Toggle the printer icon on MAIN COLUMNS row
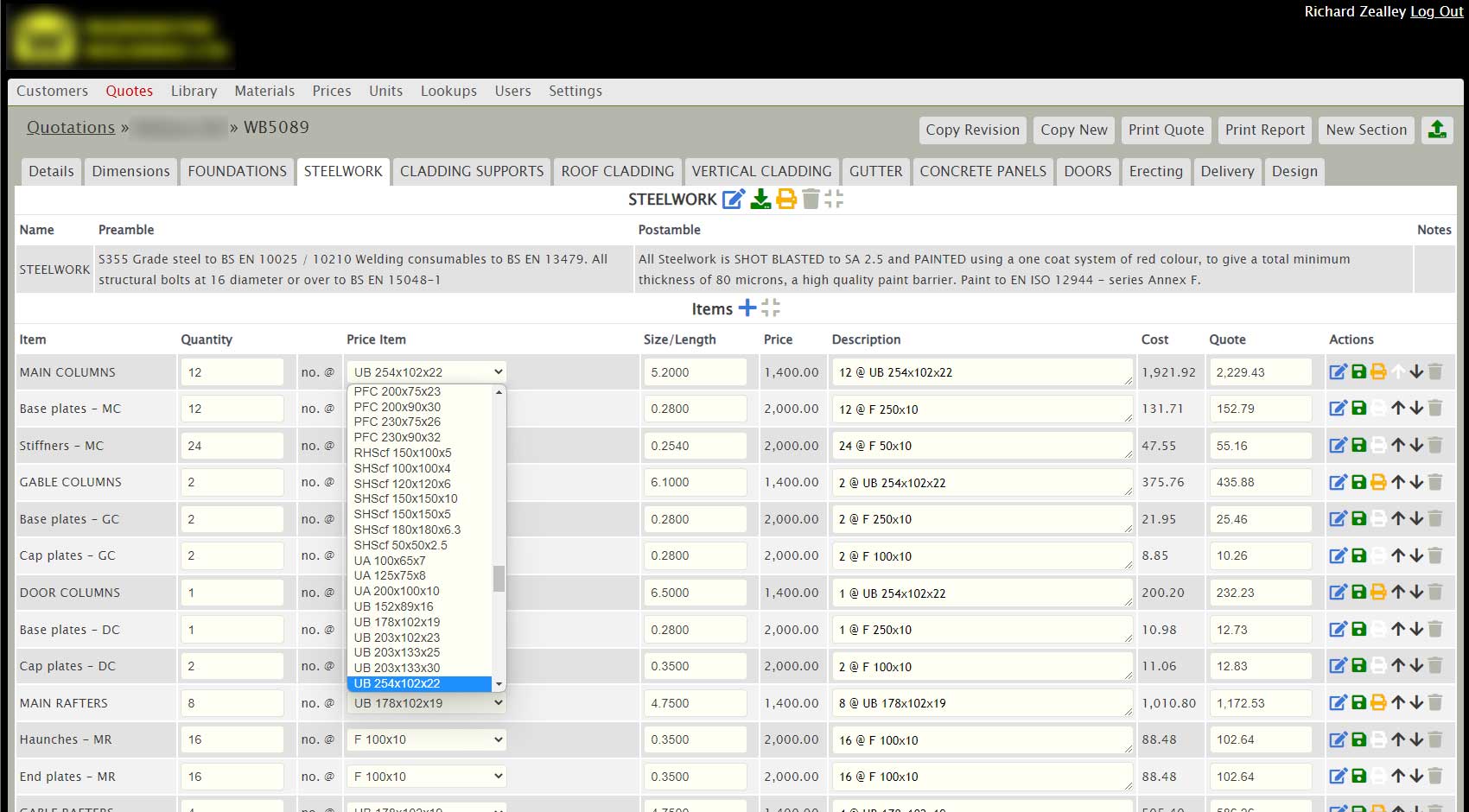 [1378, 372]
